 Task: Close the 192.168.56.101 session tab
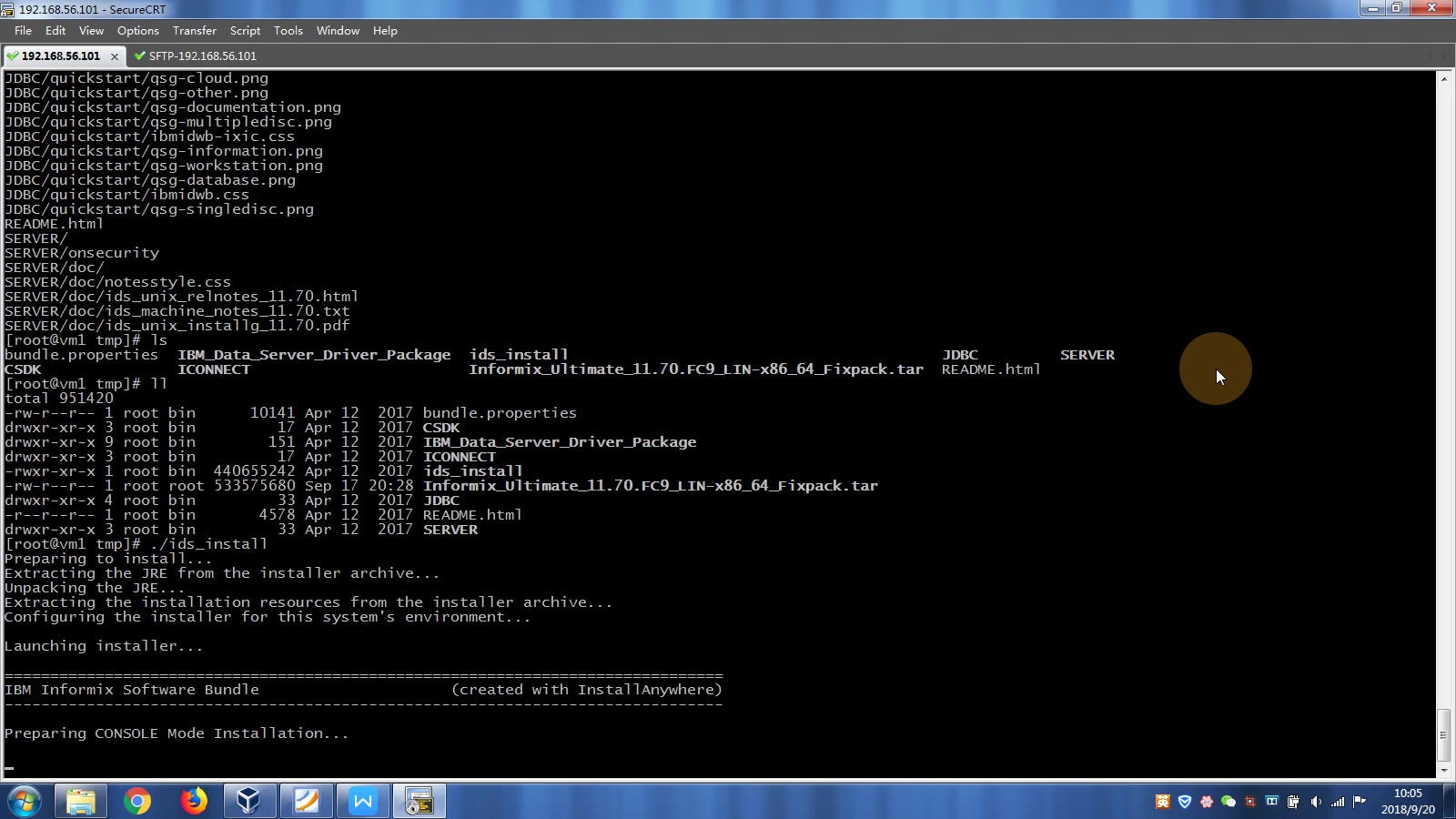115,56
